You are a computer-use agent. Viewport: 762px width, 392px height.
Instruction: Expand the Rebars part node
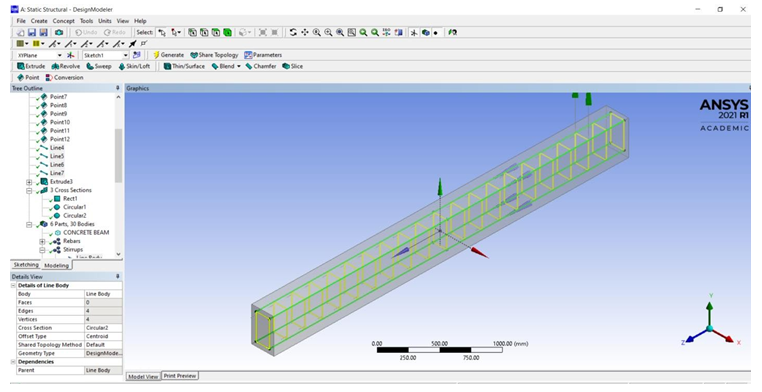(42, 241)
